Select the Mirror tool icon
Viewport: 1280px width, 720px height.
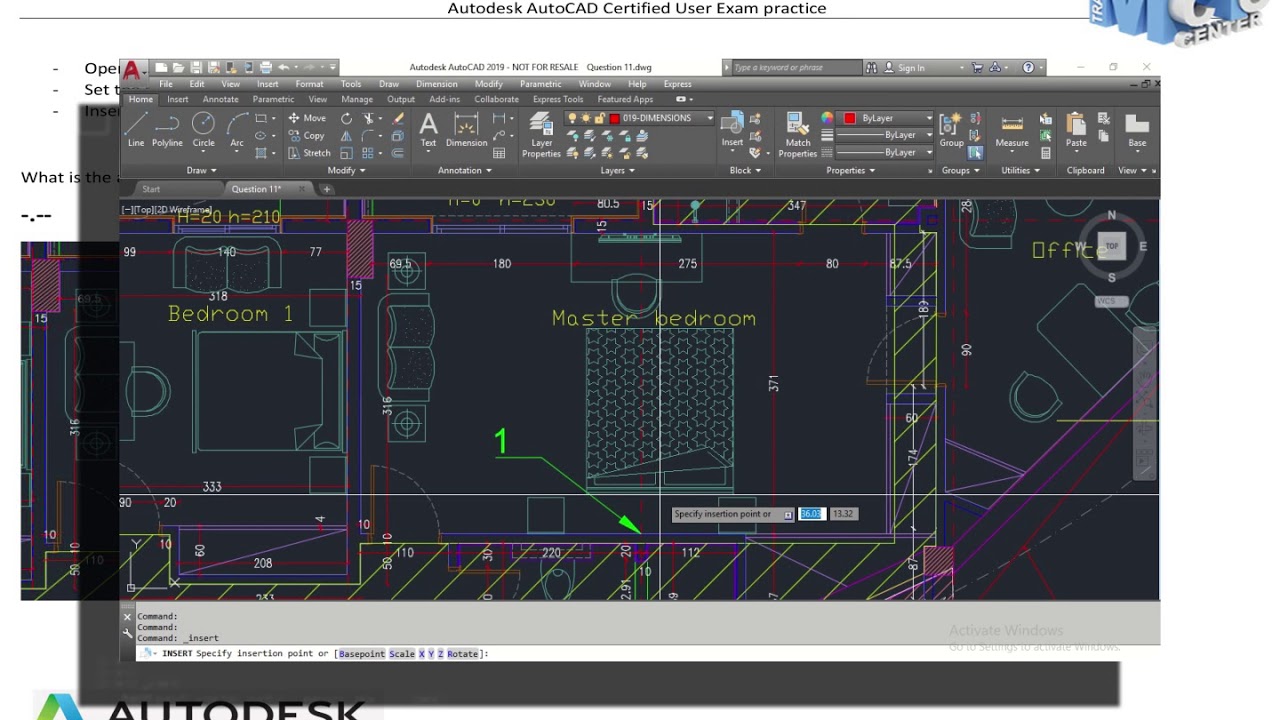coord(346,136)
